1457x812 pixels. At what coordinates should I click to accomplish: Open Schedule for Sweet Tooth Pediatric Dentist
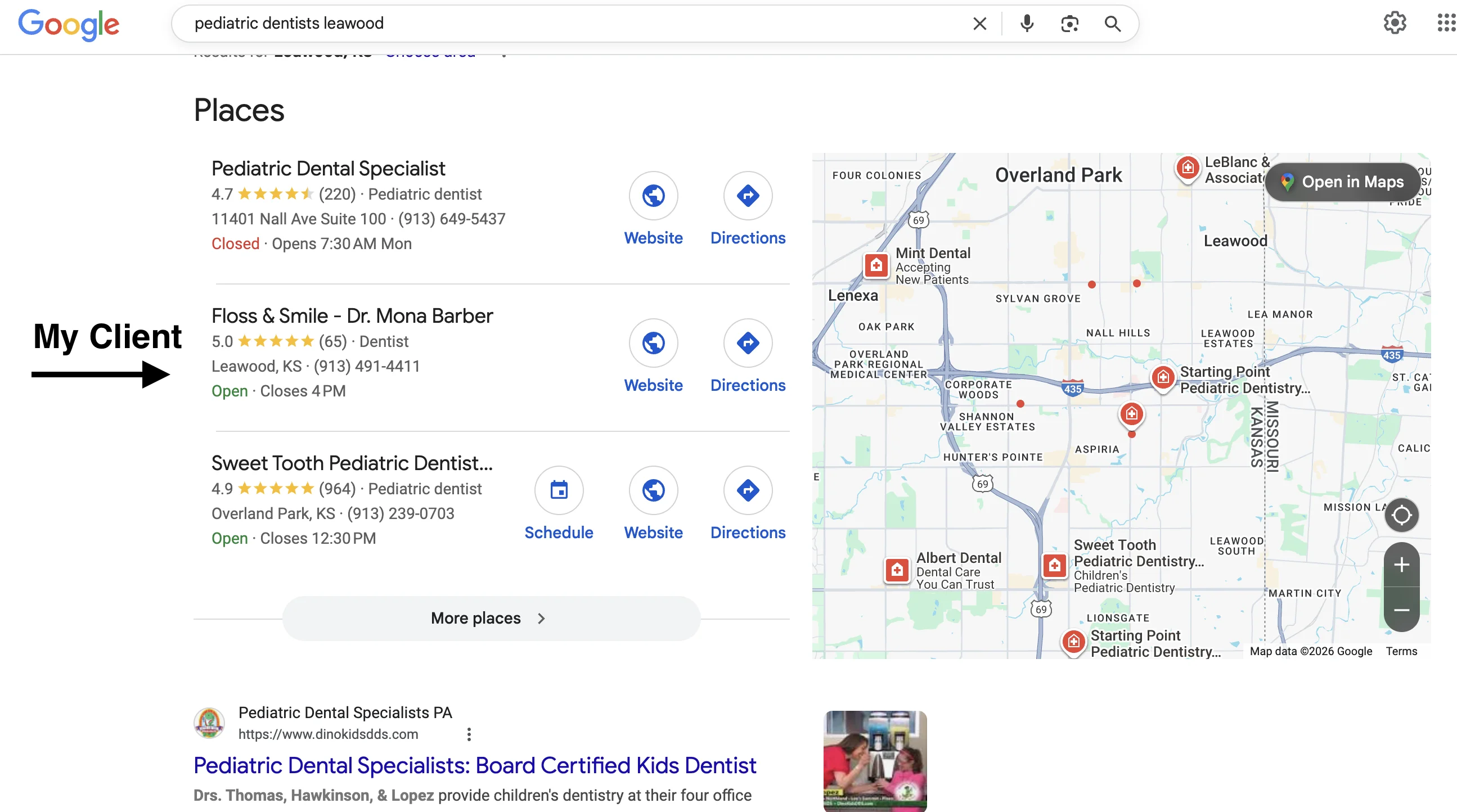558,490
